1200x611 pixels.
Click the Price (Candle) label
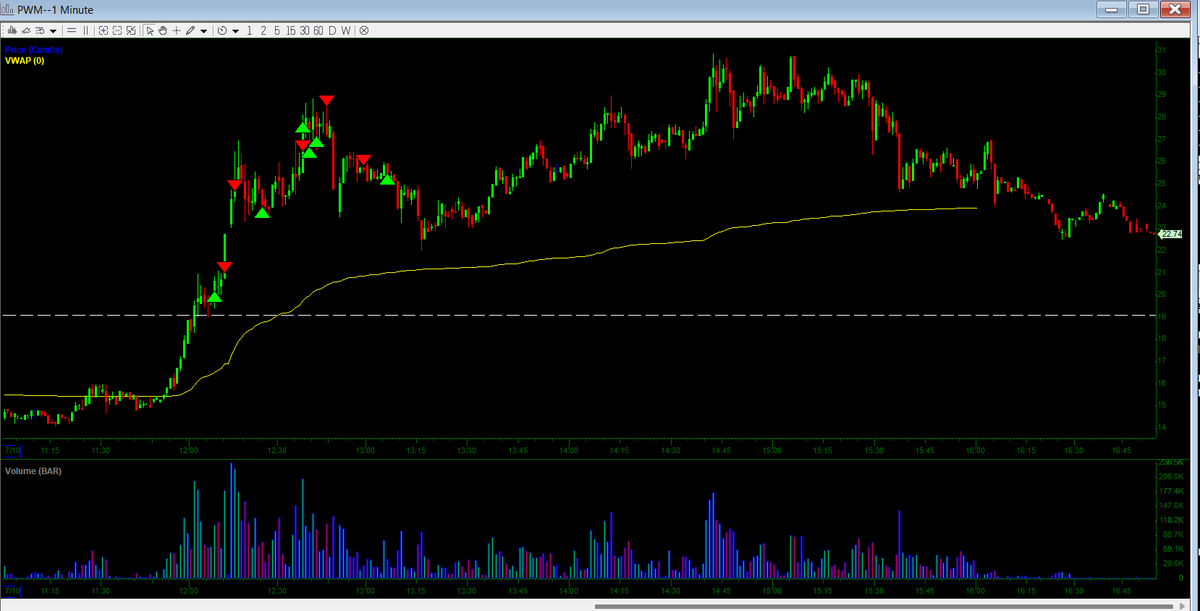point(32,50)
